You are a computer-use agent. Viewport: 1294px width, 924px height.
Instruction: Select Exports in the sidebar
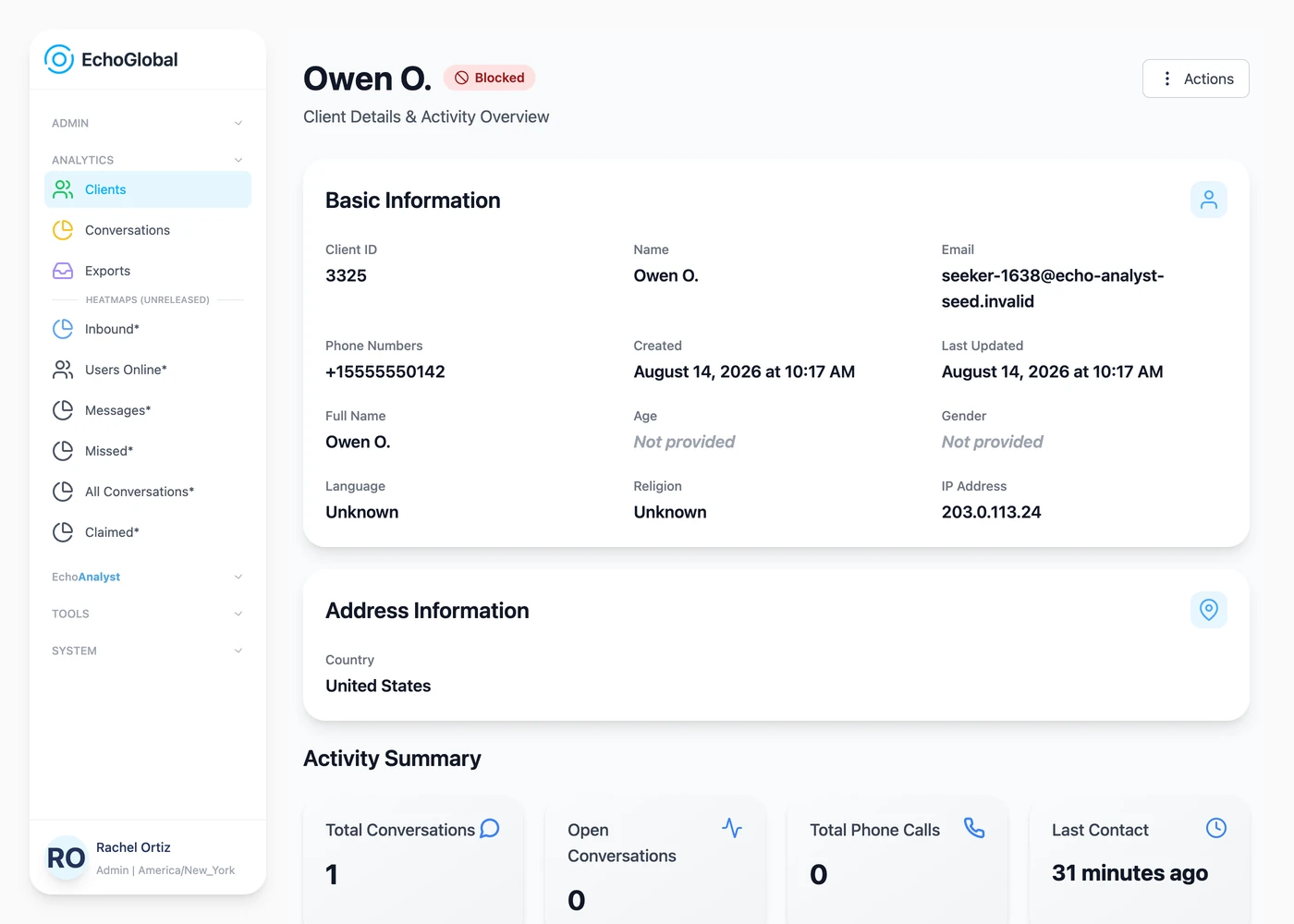tap(148, 271)
